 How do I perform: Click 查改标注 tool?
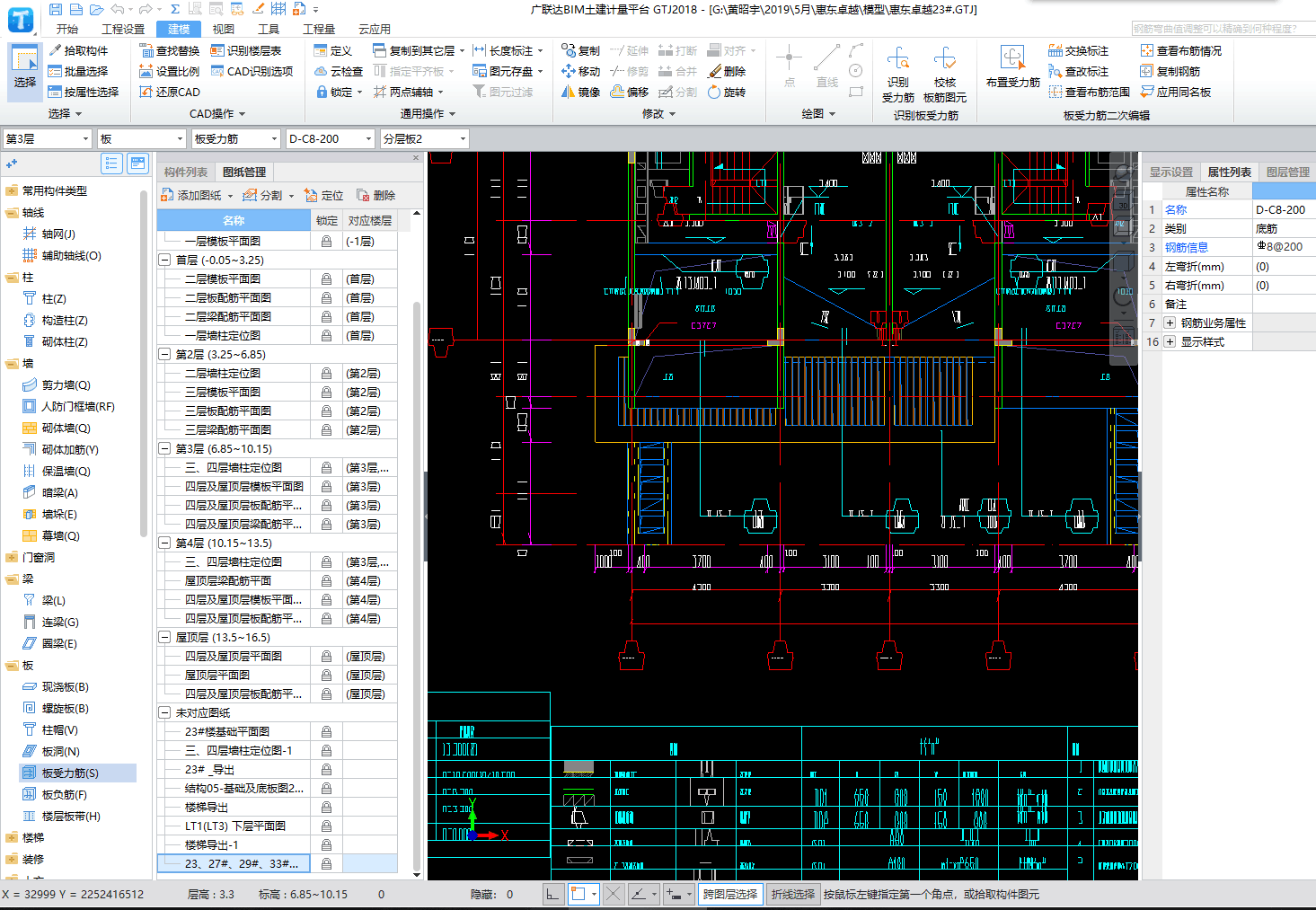(1078, 71)
